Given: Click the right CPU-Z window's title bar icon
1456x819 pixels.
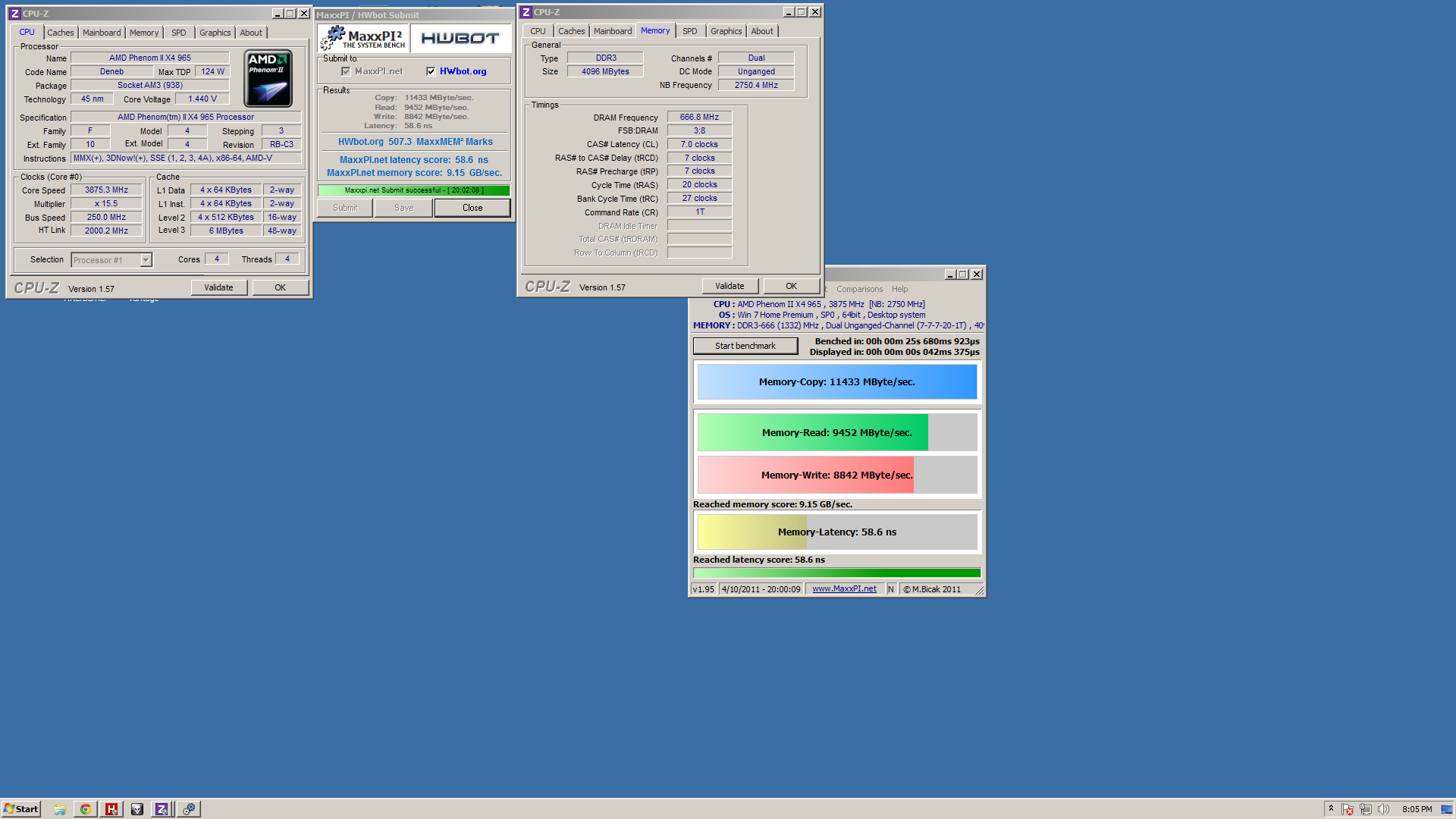Looking at the screenshot, I should pyautogui.click(x=526, y=12).
